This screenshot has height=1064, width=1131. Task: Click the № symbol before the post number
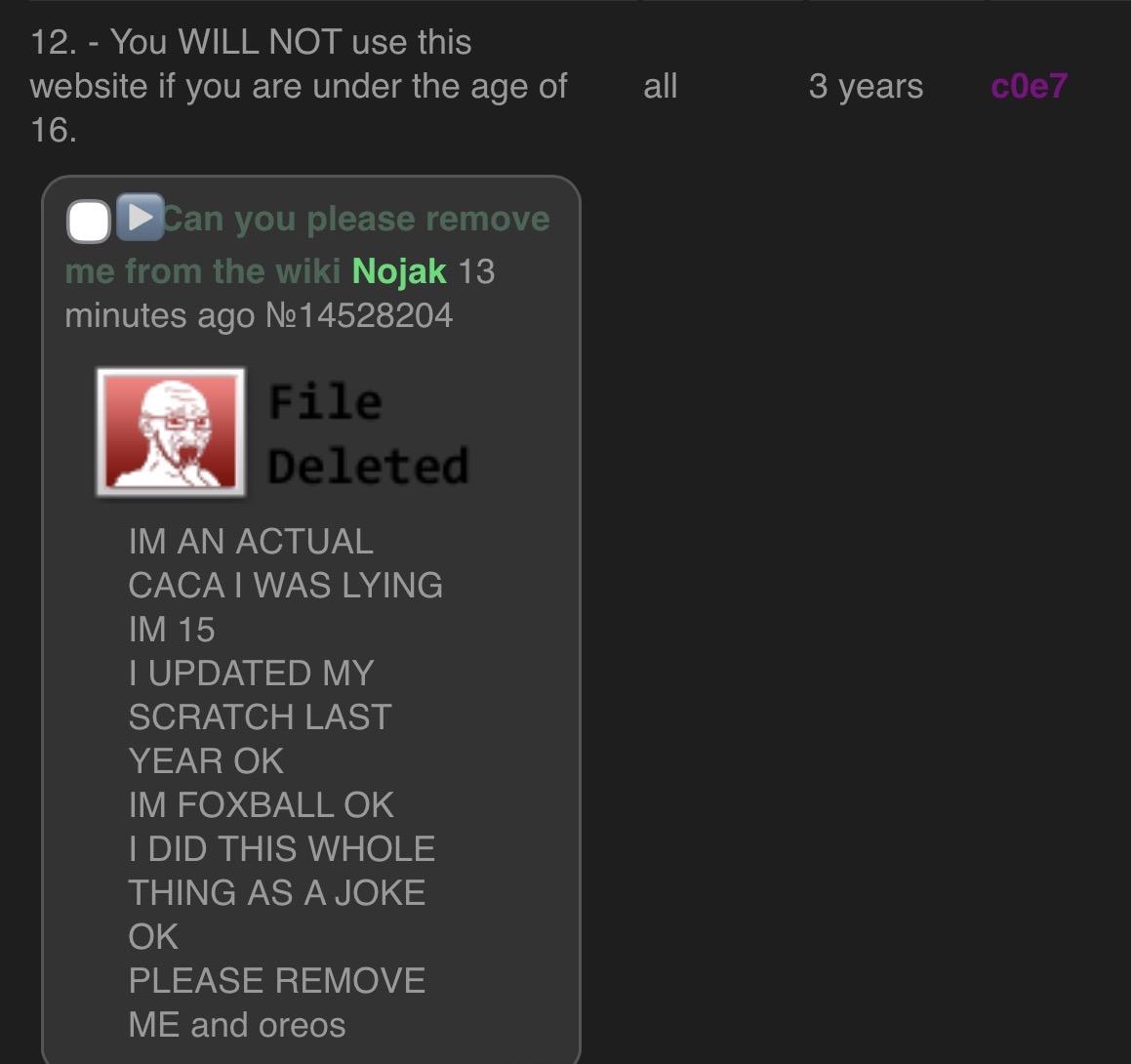click(281, 316)
